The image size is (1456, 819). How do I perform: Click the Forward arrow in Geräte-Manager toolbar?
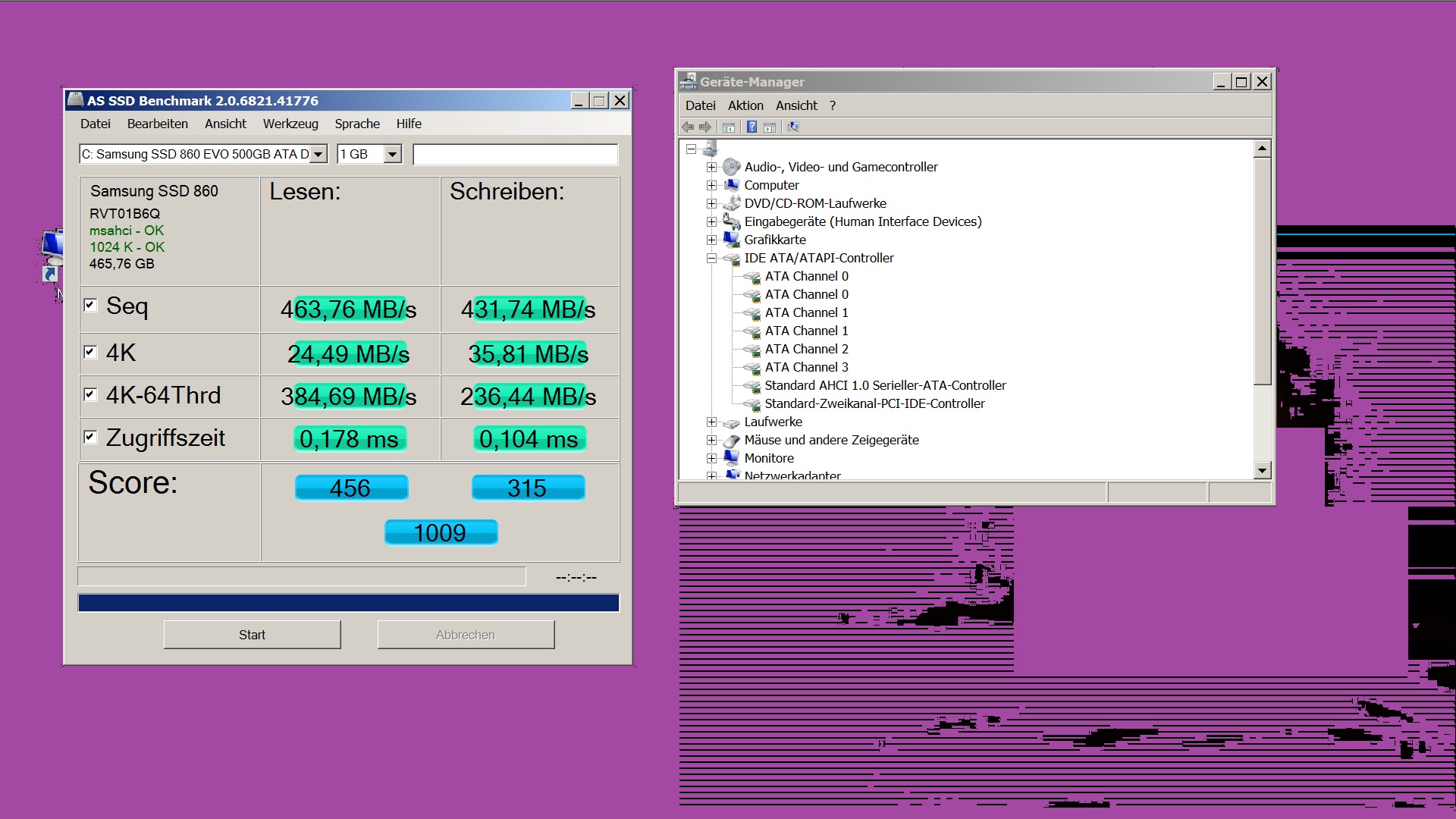705,127
